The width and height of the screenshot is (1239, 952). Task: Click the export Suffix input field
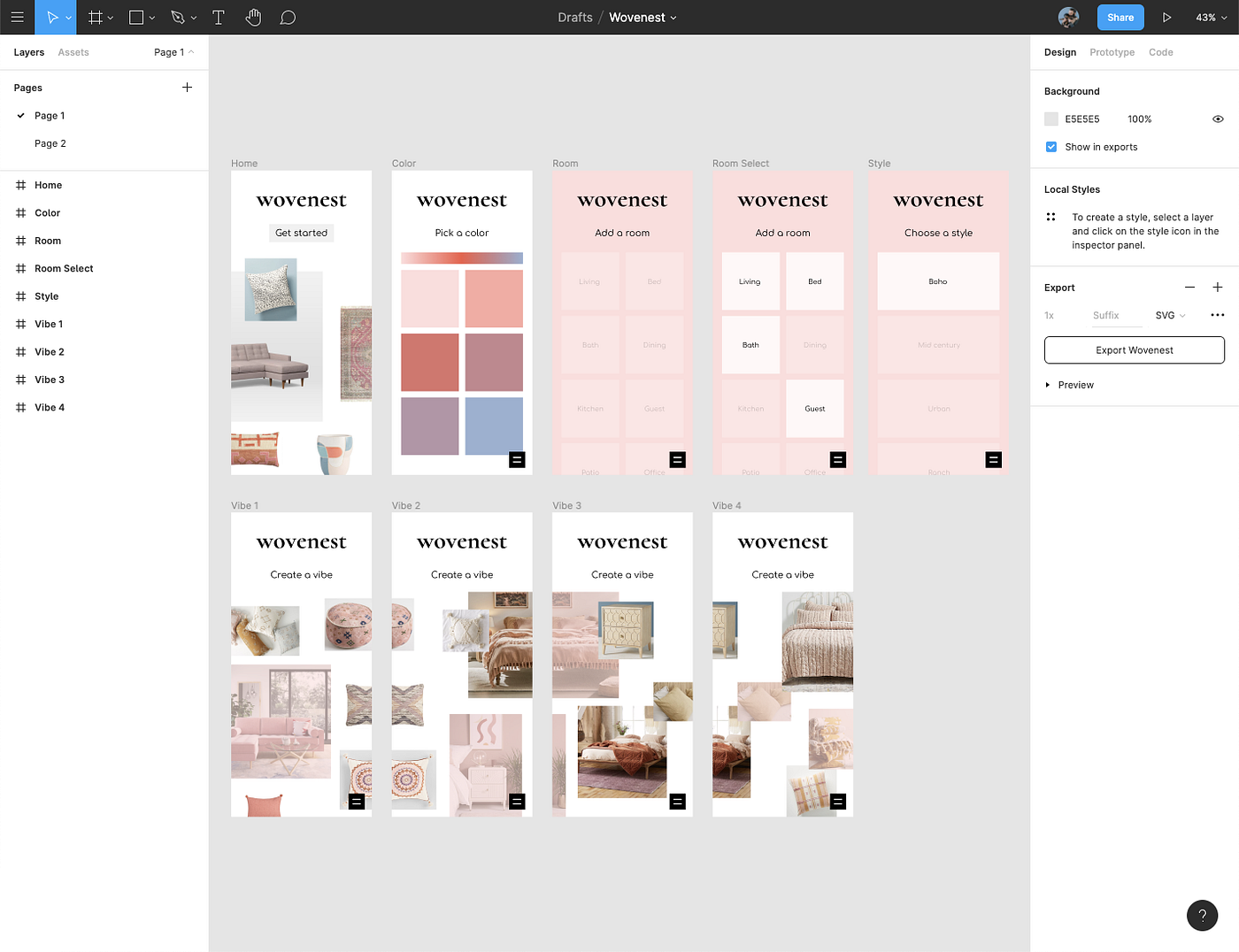1117,316
